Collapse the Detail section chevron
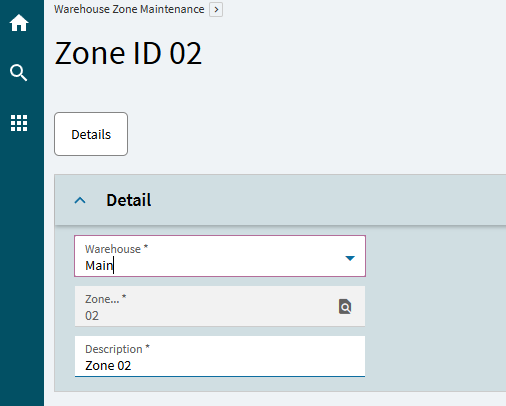Screen dimensions: 506x406 coord(80,200)
